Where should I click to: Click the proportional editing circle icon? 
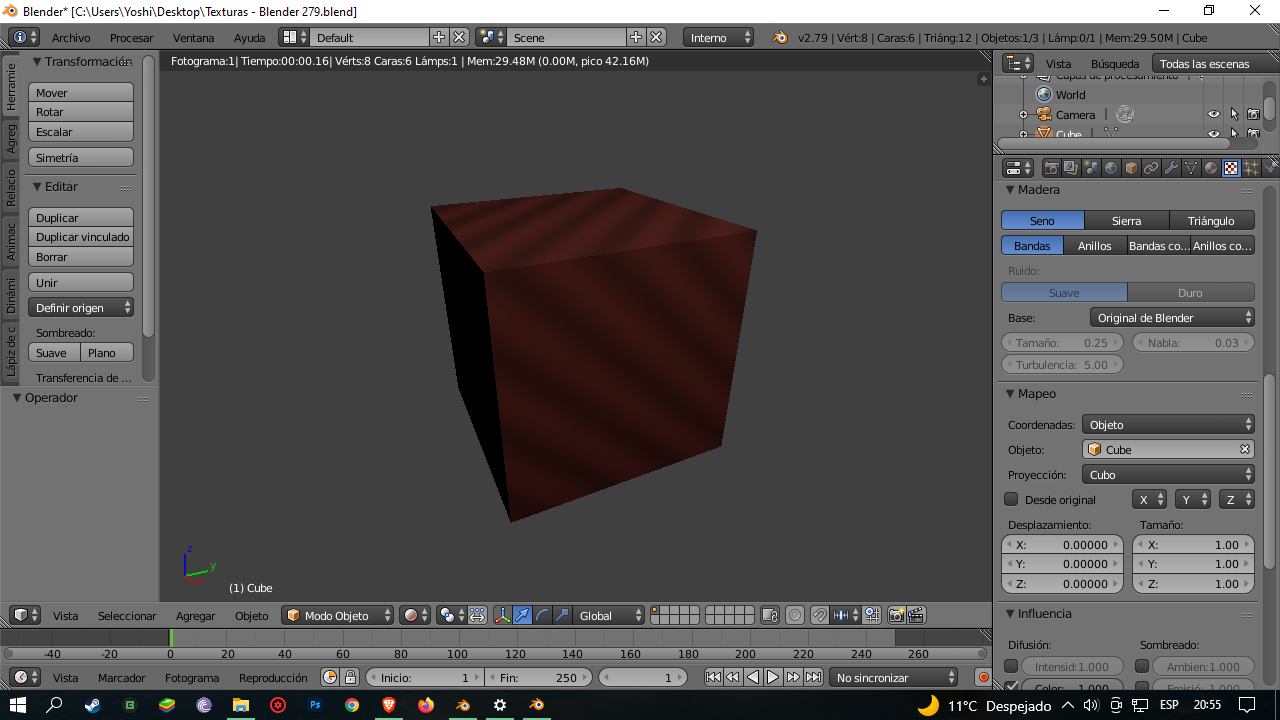(x=795, y=616)
